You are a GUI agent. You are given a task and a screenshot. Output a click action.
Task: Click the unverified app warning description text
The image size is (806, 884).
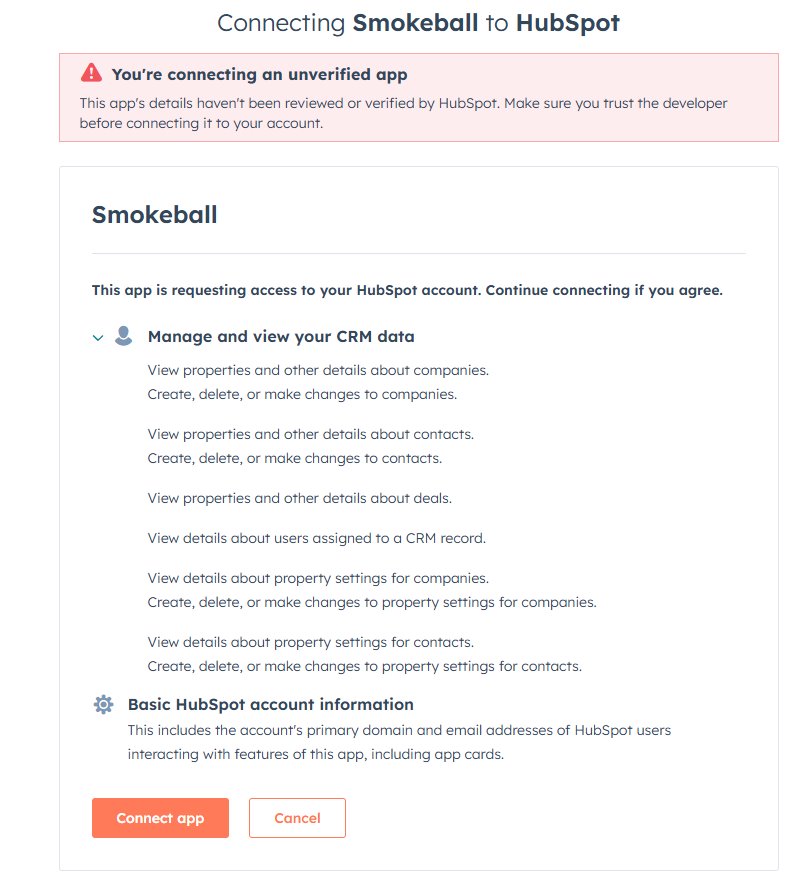tap(403, 113)
